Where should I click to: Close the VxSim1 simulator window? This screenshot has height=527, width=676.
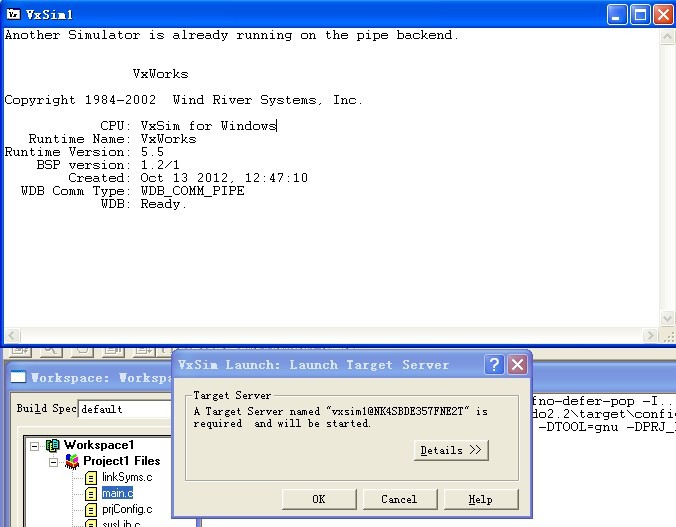pos(663,15)
